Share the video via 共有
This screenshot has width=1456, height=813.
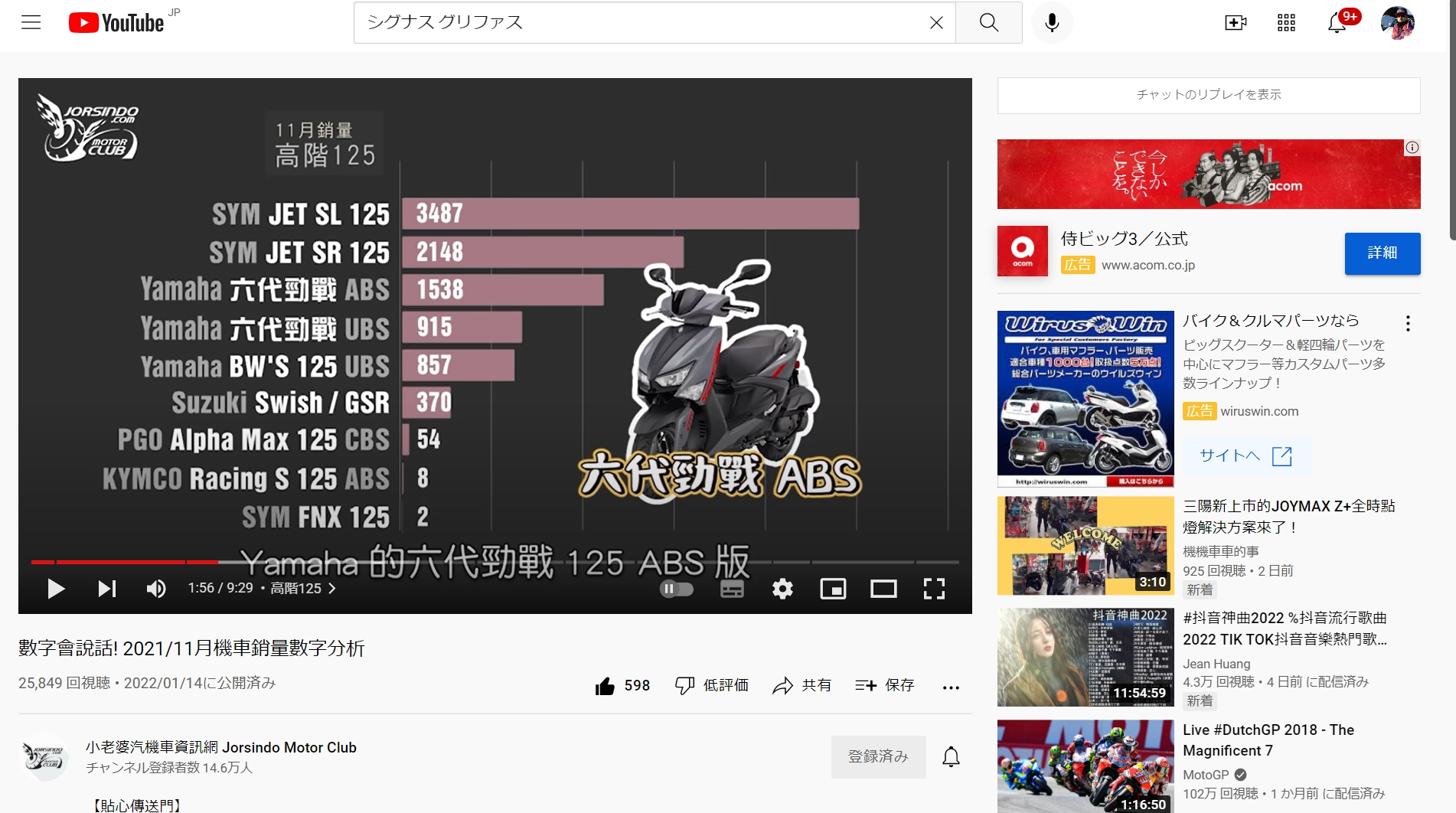point(801,685)
